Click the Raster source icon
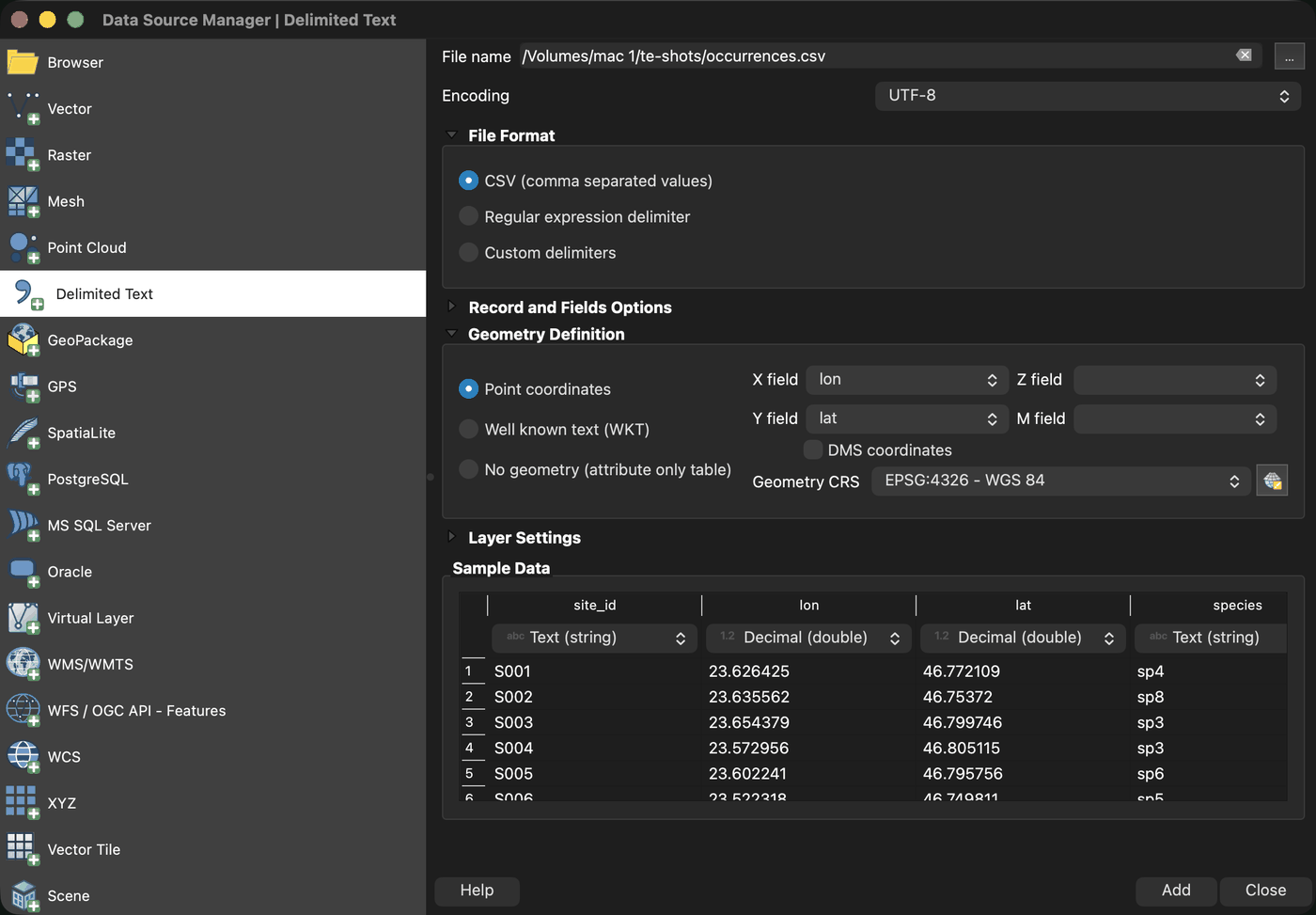The width and height of the screenshot is (1316, 915). point(23,154)
